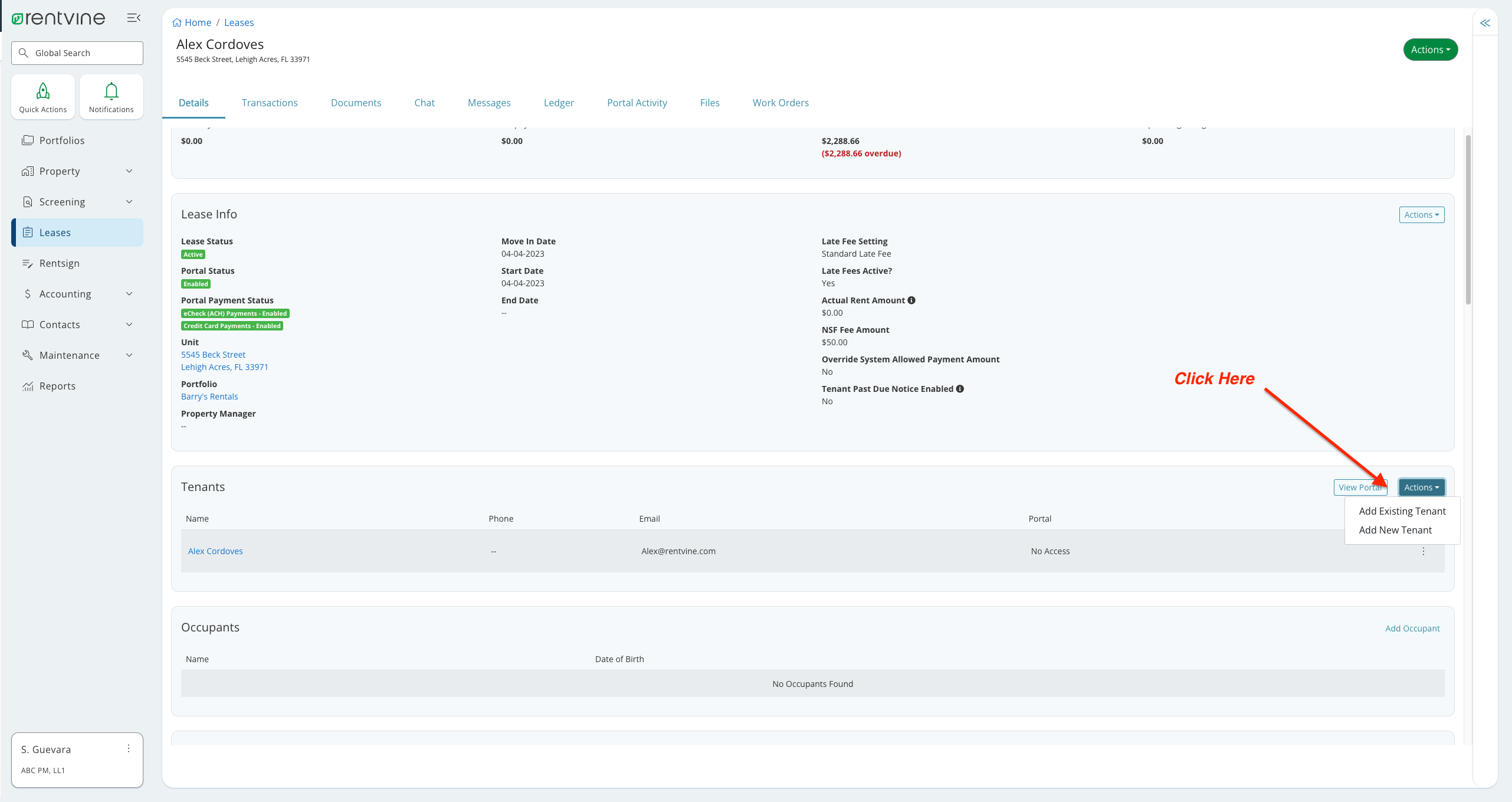
Task: Open the Leases section
Action: pyautogui.click(x=55, y=232)
